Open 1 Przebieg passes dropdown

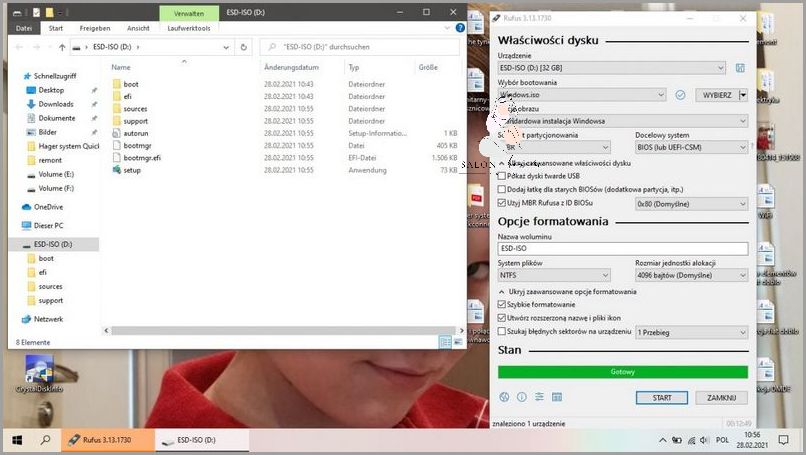click(691, 332)
